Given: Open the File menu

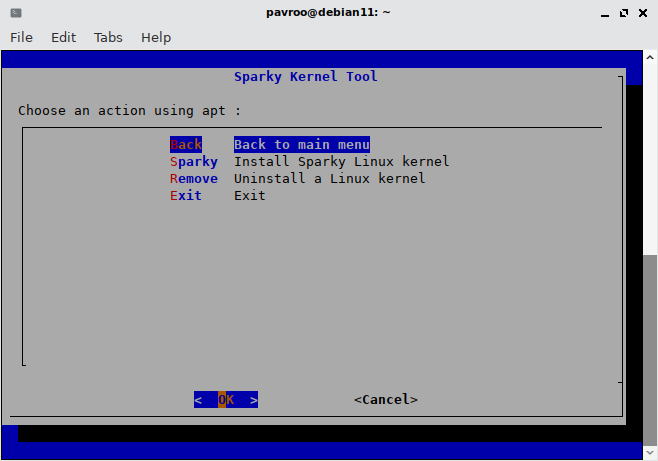Looking at the screenshot, I should pyautogui.click(x=21, y=38).
